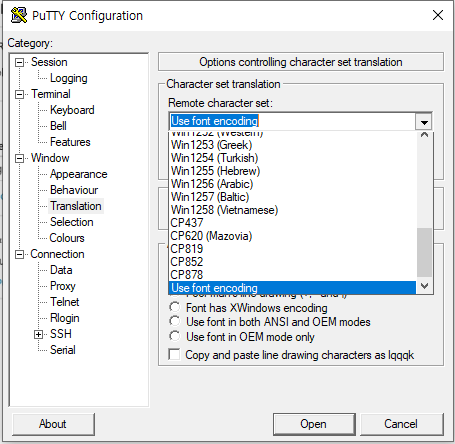Click the Cancel button
Viewport: 455px width, 444px height.
[x=401, y=424]
